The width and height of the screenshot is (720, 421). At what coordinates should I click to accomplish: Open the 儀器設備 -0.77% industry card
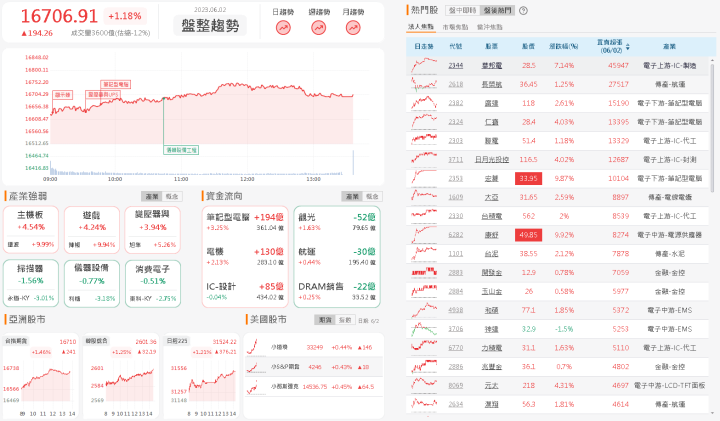[x=92, y=283]
